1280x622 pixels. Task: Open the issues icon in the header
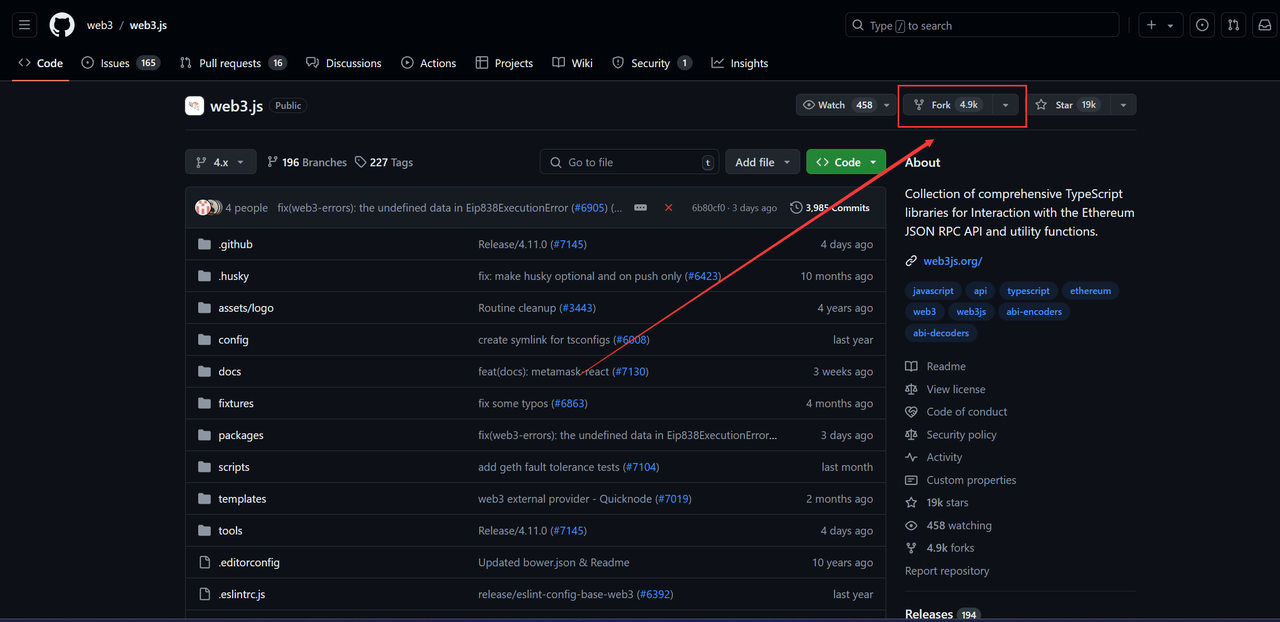(1202, 25)
